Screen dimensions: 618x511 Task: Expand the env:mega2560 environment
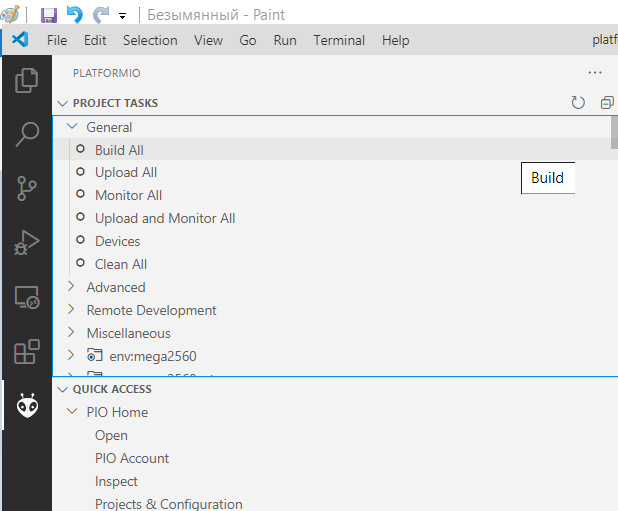(x=71, y=355)
